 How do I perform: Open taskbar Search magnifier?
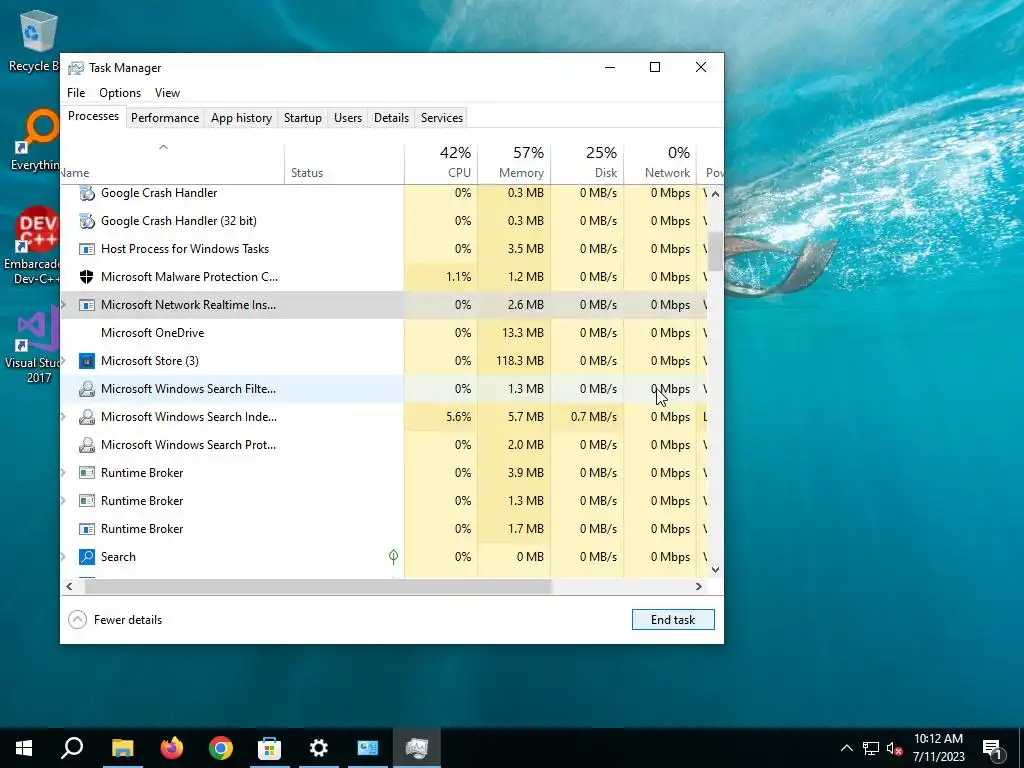coord(72,748)
